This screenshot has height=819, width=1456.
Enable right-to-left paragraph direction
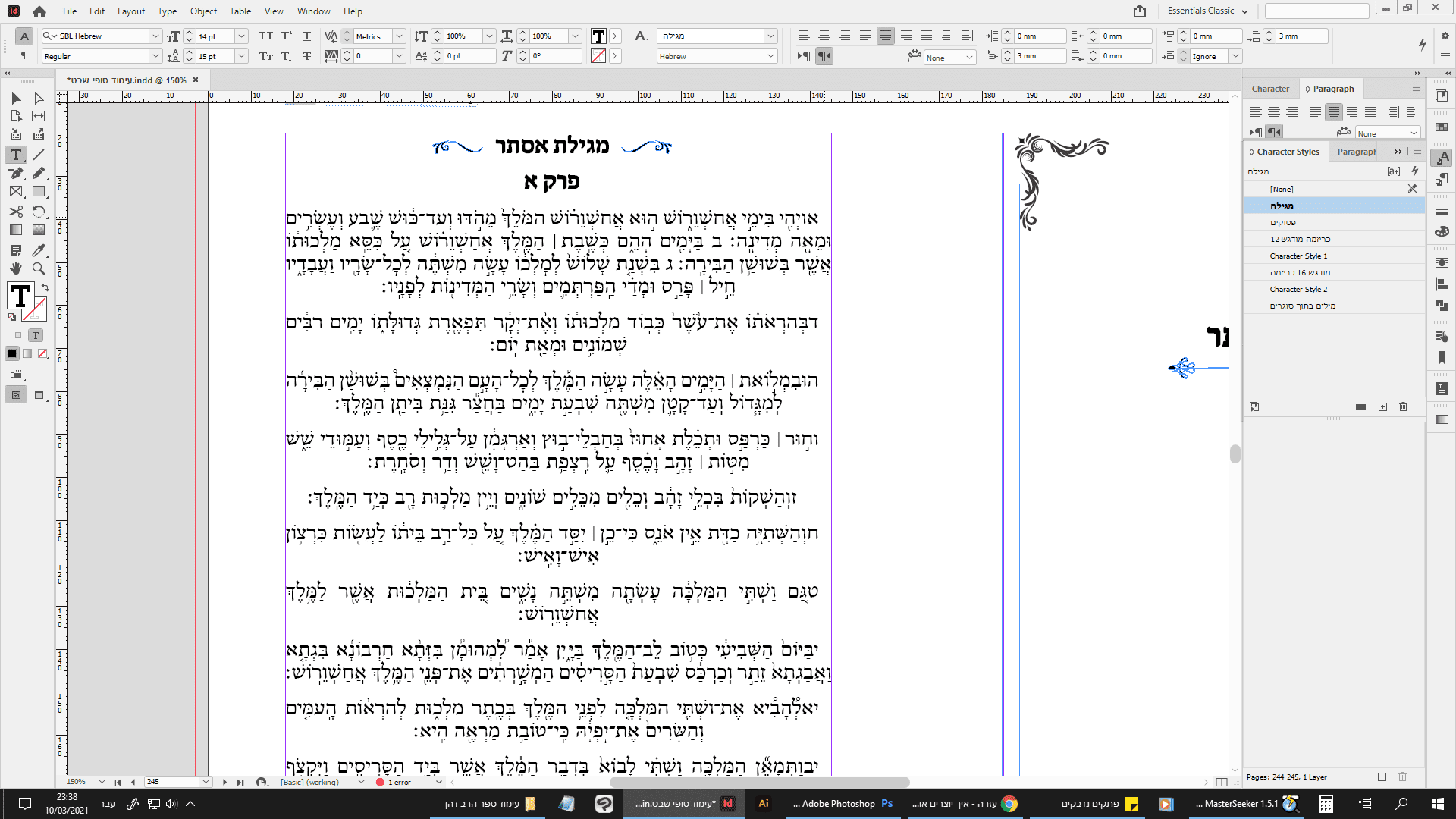point(824,56)
